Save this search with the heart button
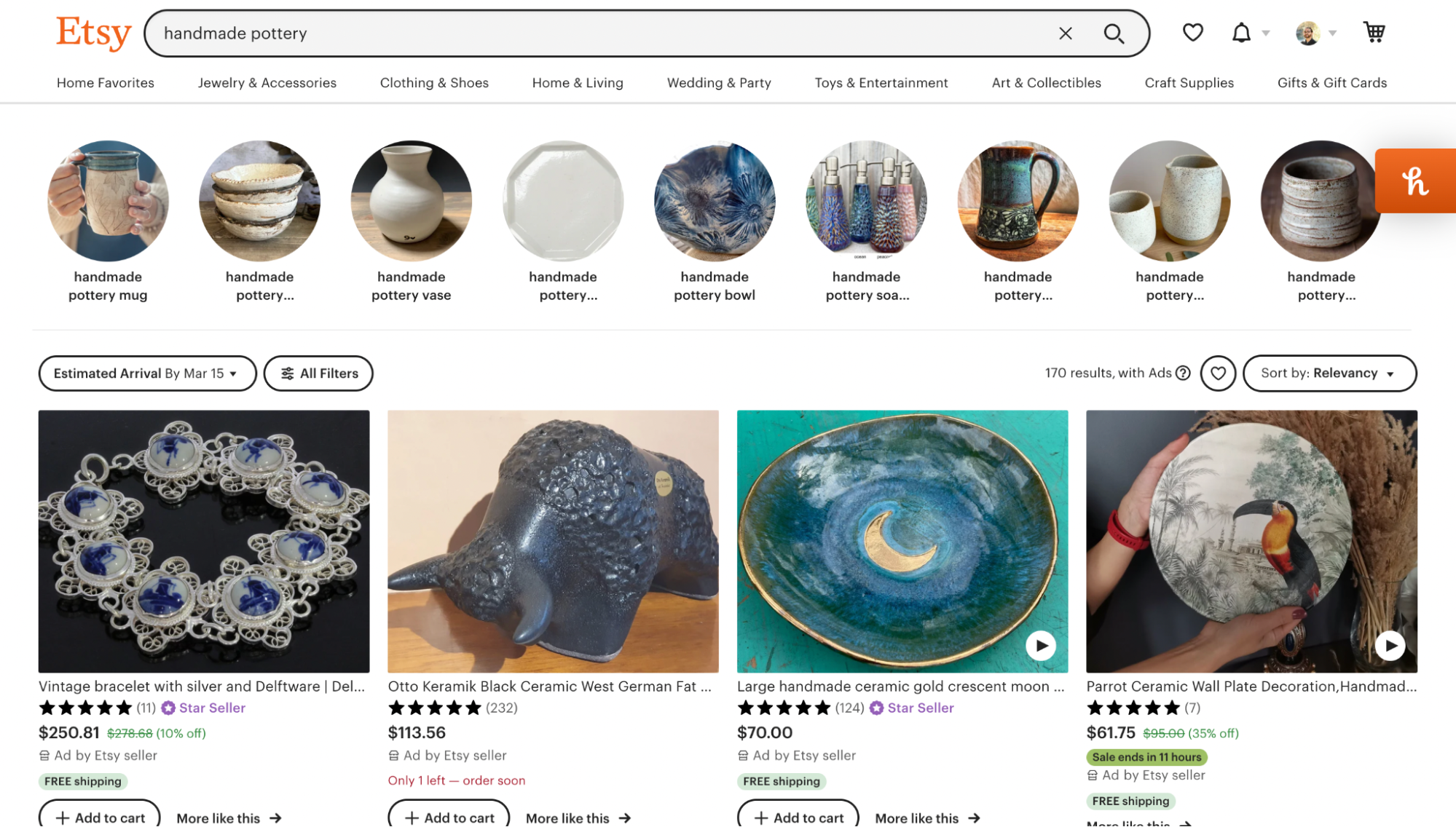Screen dimensions: 1456x827 (1218, 373)
